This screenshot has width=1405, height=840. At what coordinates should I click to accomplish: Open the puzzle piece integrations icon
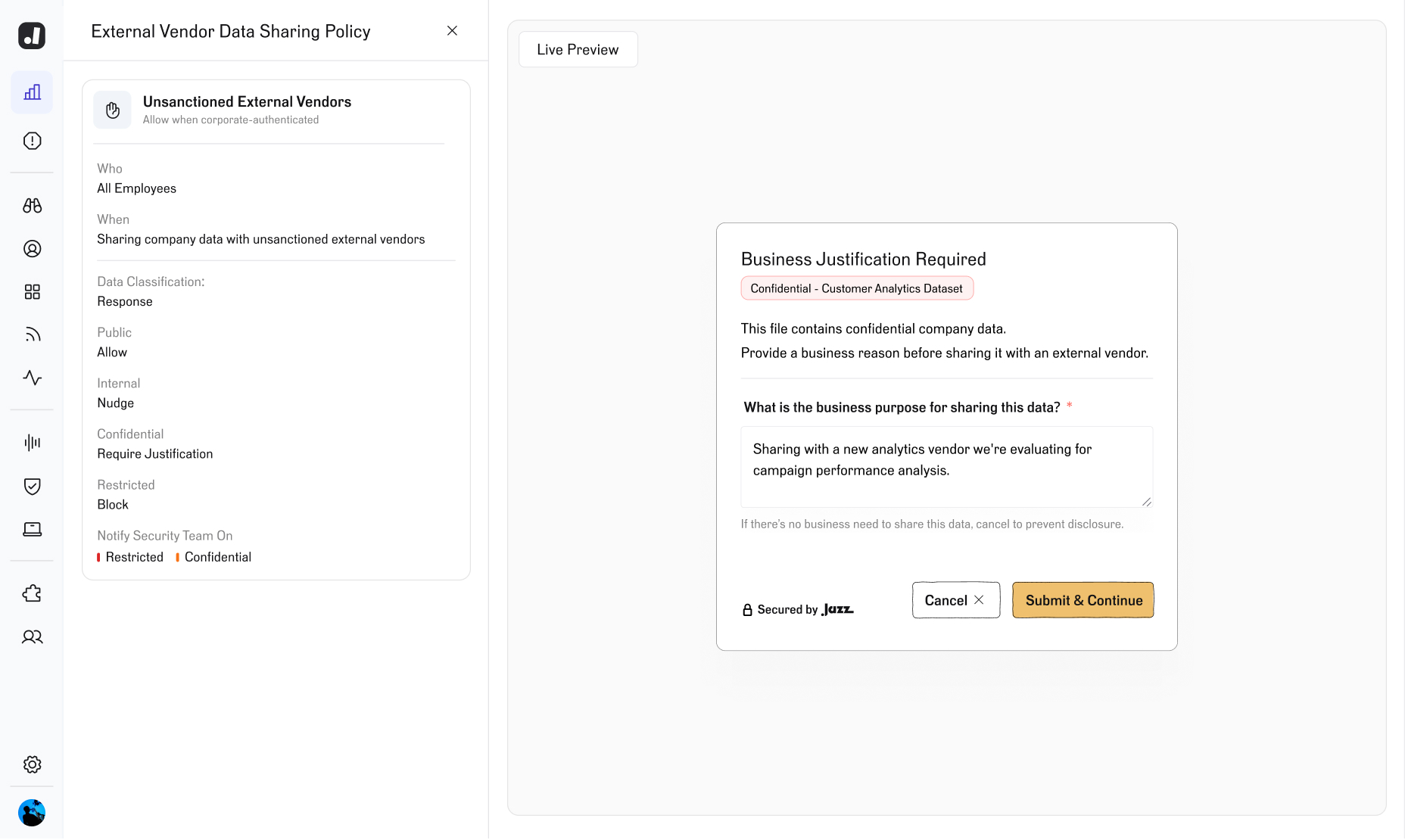coord(32,593)
